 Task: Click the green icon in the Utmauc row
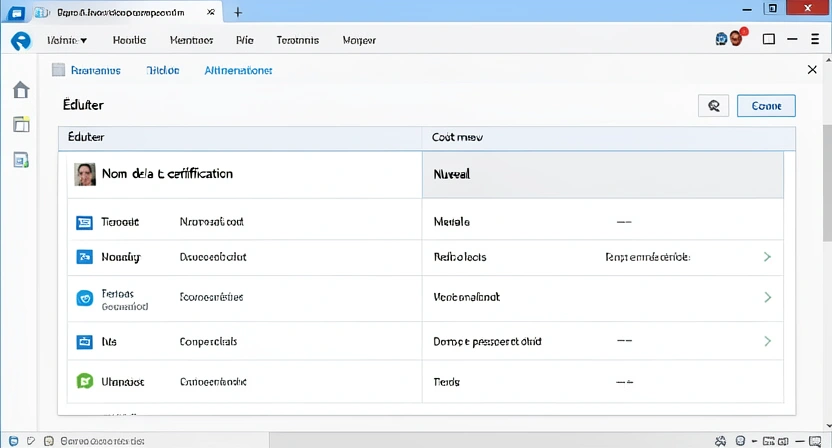(x=85, y=381)
